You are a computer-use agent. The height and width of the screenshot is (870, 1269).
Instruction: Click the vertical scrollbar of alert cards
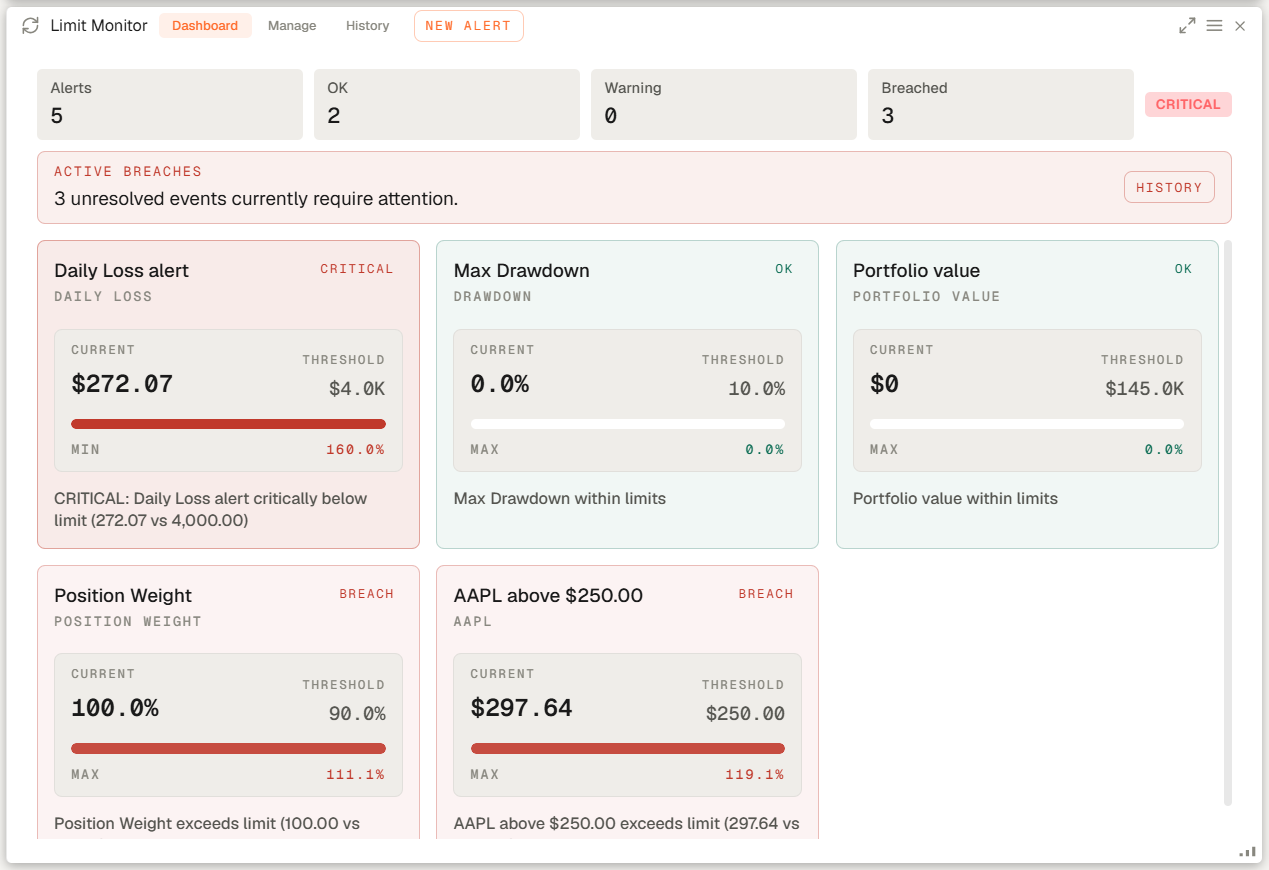pos(1228,522)
